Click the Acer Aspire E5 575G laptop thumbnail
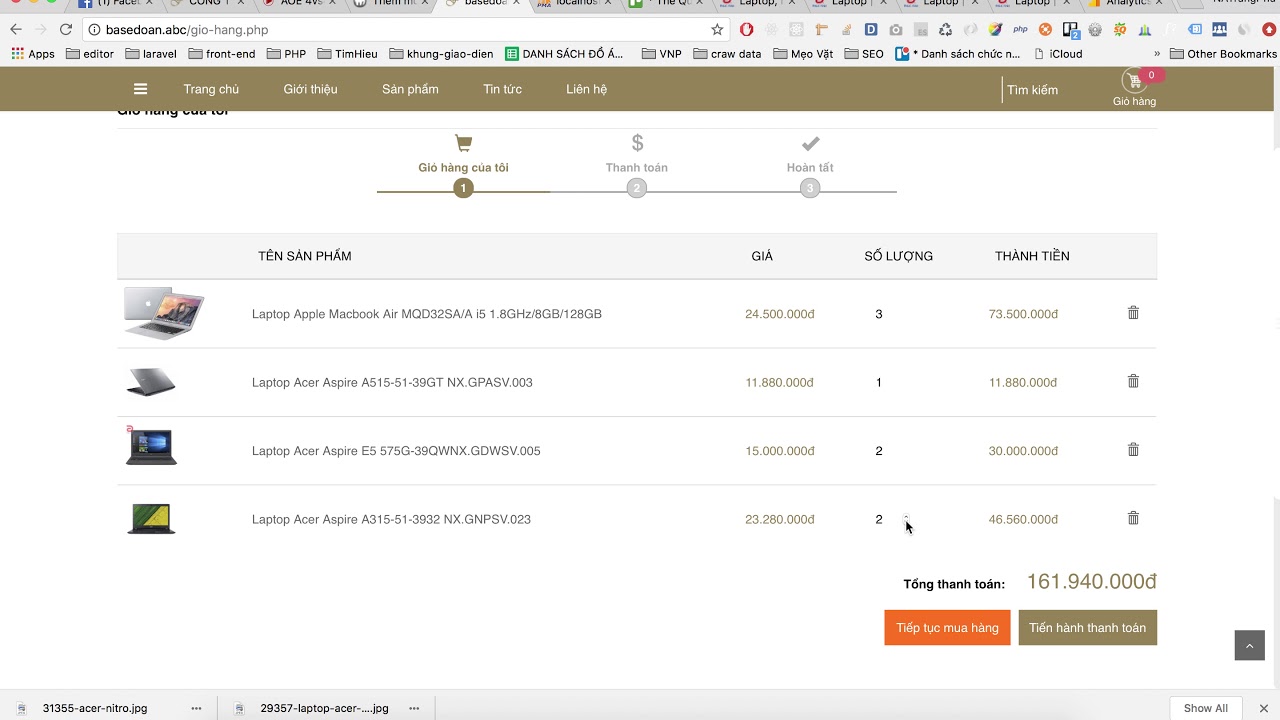Viewport: 1280px width, 720px height. (151, 446)
